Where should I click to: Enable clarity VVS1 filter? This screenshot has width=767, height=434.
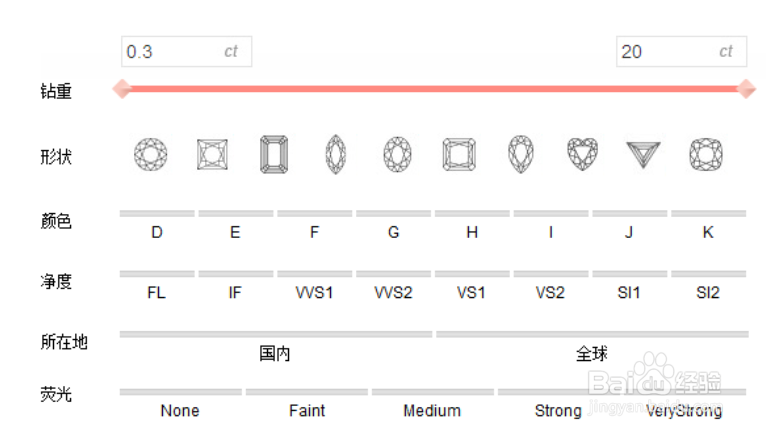(x=315, y=285)
